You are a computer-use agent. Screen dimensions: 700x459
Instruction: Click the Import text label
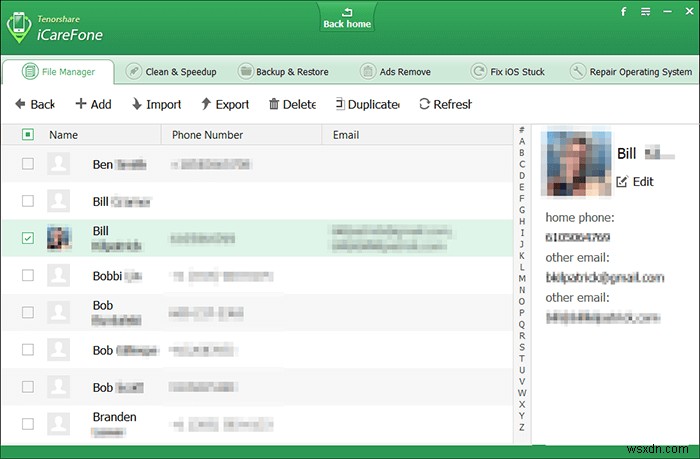click(163, 104)
